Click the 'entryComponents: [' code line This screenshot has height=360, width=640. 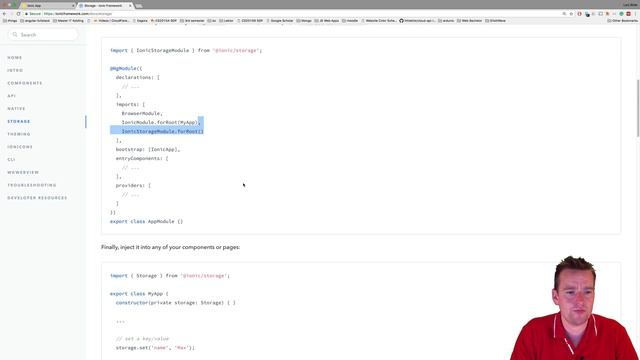142,158
